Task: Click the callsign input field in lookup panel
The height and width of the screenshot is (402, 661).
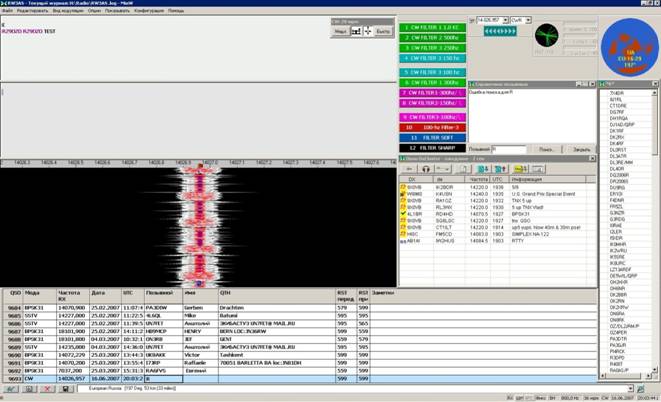Action: pos(509,149)
